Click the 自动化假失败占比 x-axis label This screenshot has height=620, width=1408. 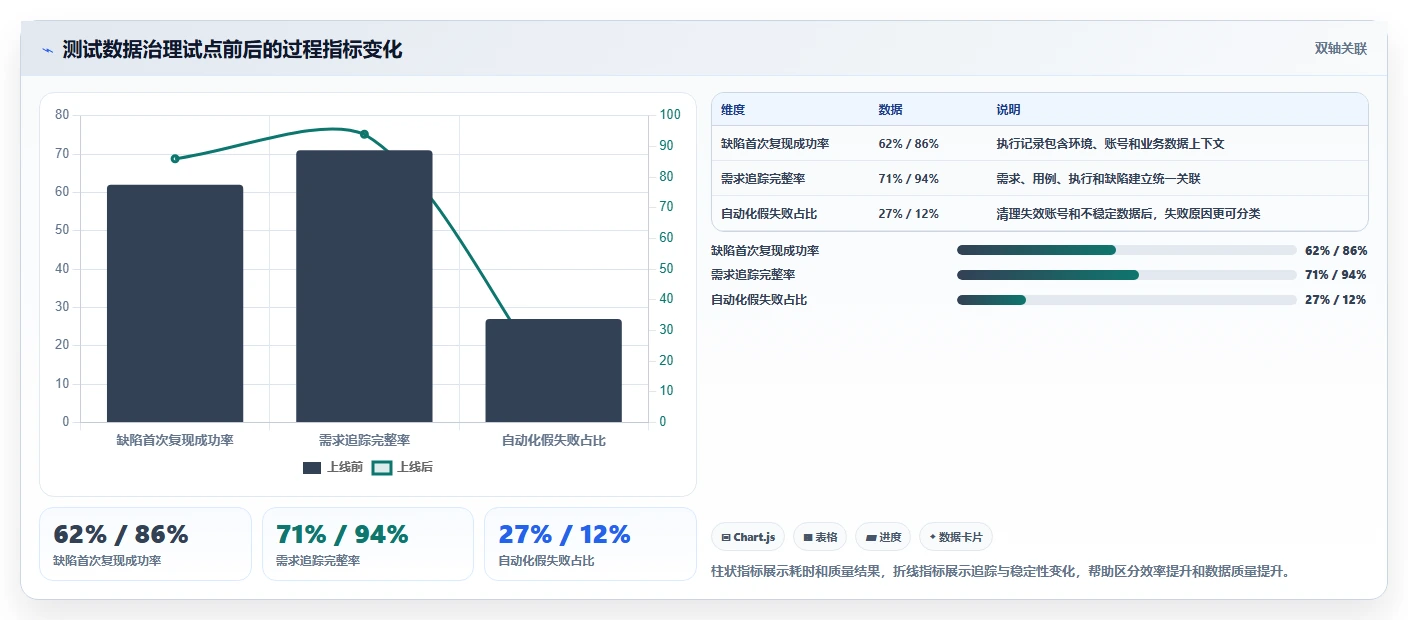553,440
